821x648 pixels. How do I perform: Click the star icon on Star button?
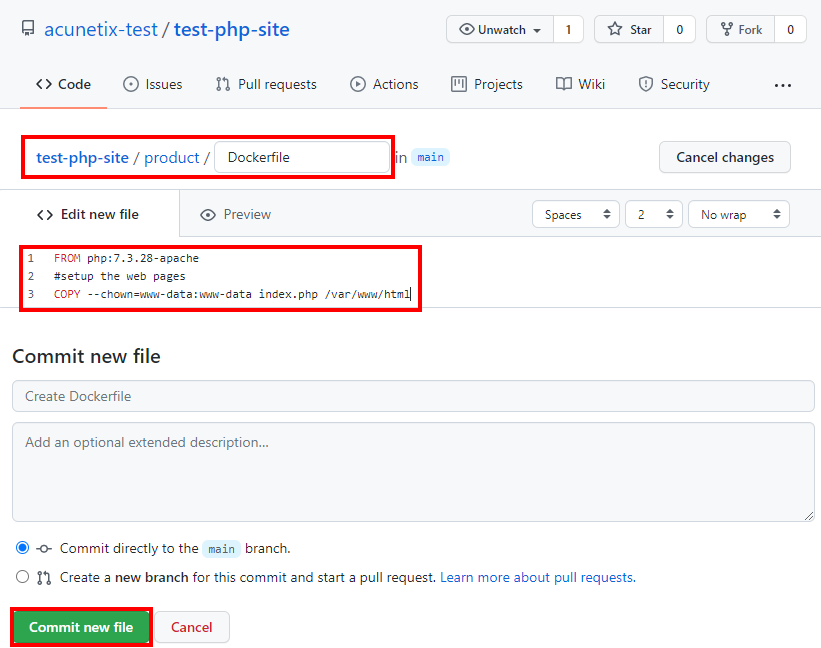point(615,29)
